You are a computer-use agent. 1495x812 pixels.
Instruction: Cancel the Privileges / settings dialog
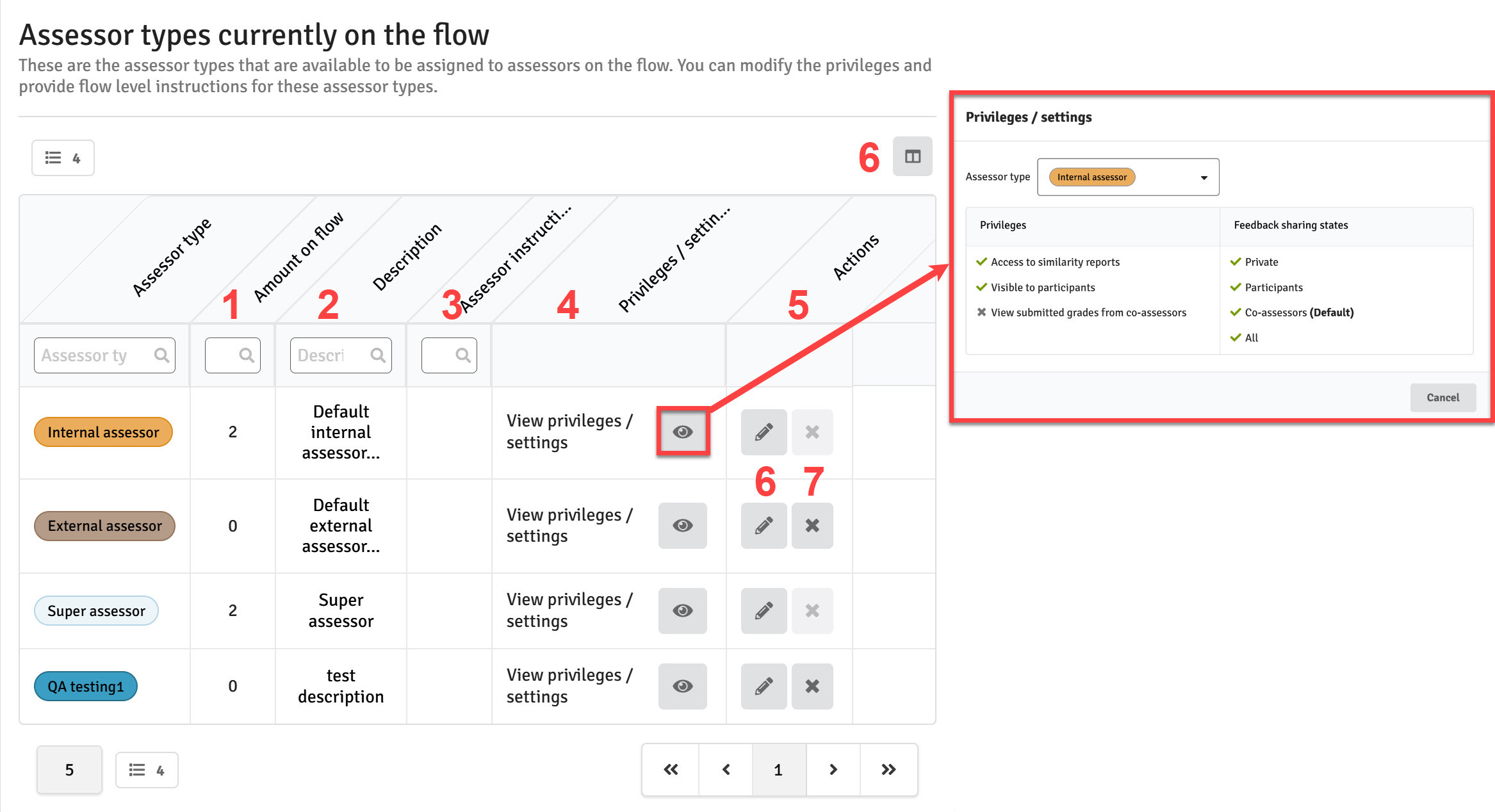click(x=1442, y=398)
